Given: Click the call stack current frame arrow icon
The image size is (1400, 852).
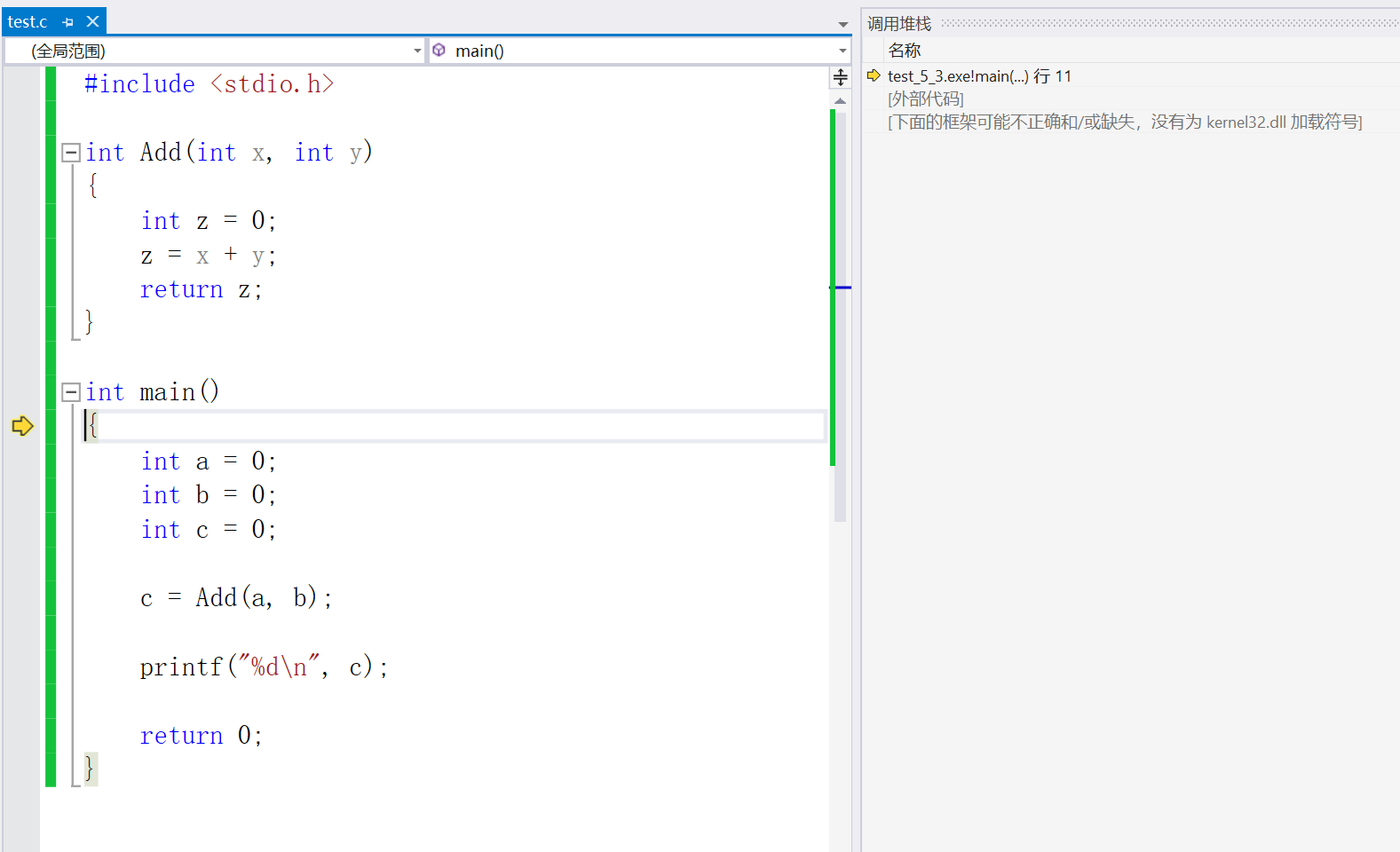Looking at the screenshot, I should coord(874,75).
